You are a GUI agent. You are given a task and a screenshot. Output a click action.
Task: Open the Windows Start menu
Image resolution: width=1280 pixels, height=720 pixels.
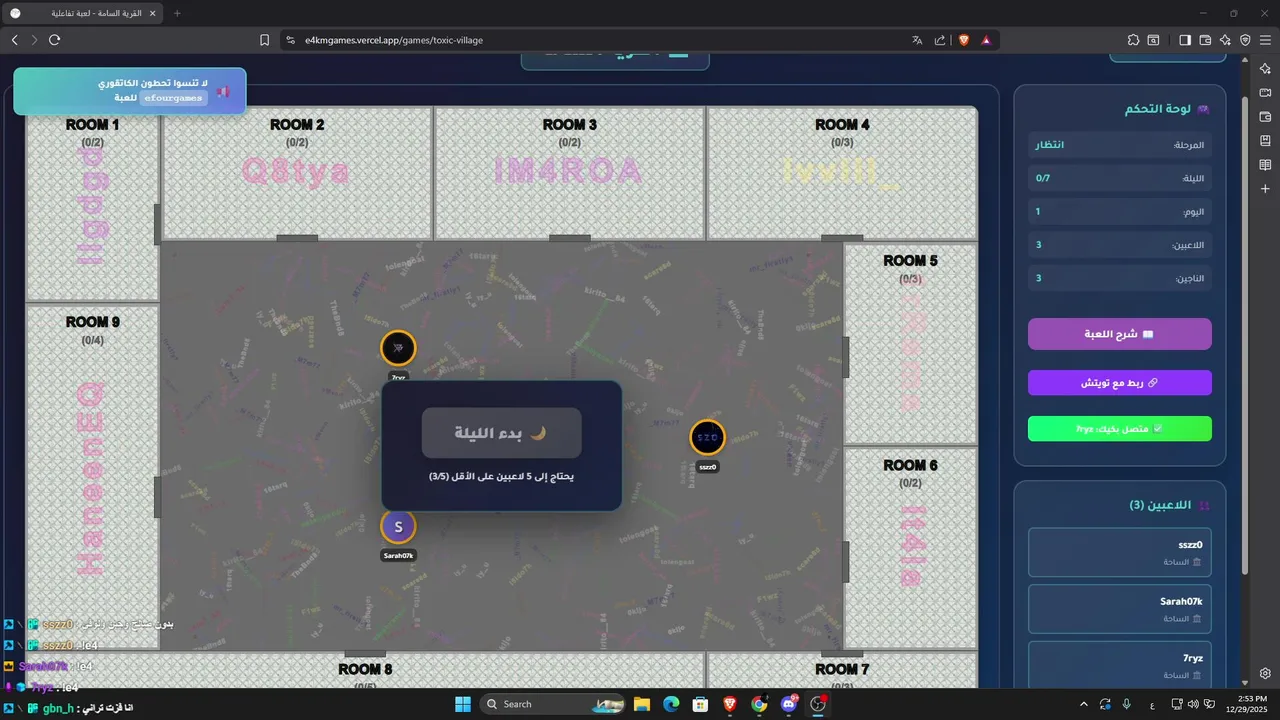click(x=463, y=704)
